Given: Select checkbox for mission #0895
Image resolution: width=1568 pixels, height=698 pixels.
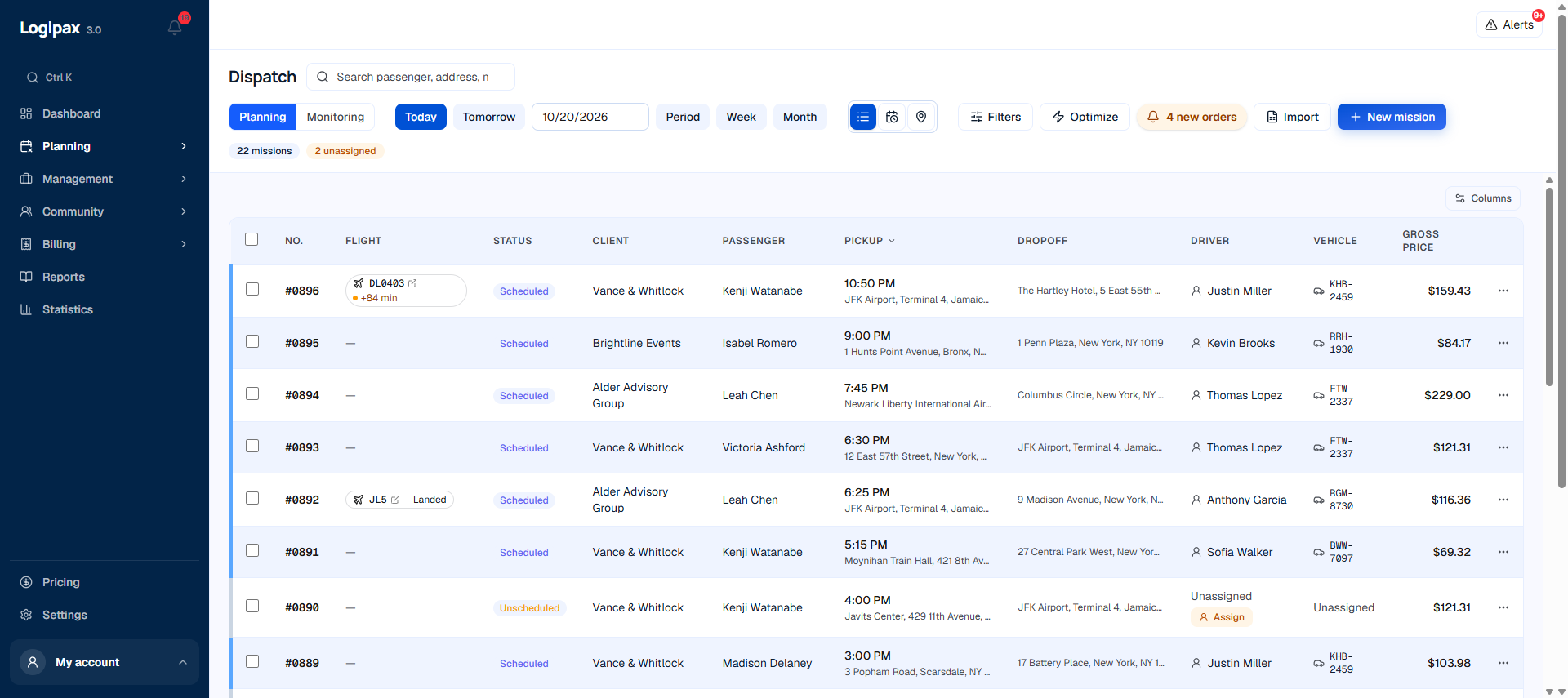Looking at the screenshot, I should tap(252, 341).
